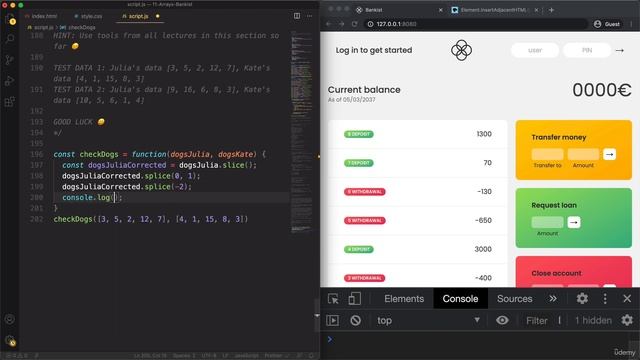Screen dimensions: 640x360
Task: Open console settings gear beside hidden count
Action: click(627, 320)
